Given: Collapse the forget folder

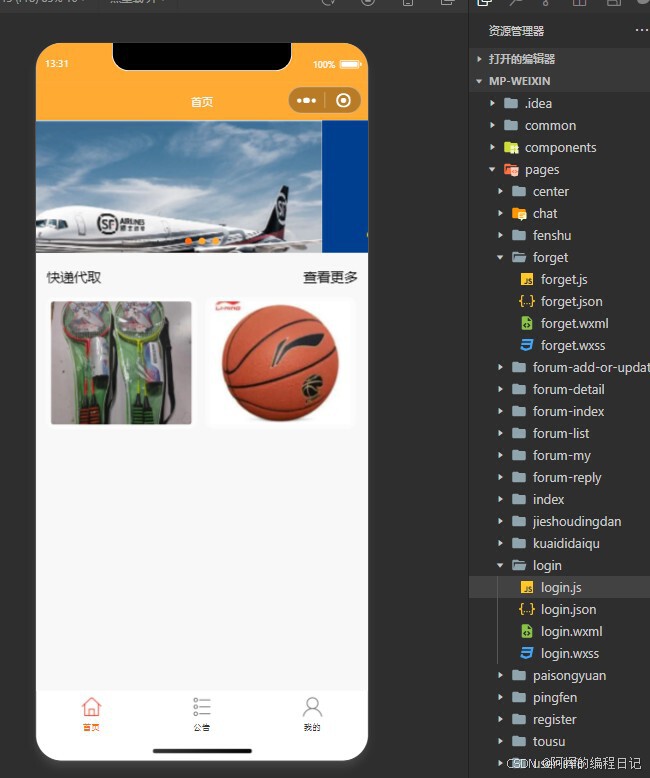Looking at the screenshot, I should pyautogui.click(x=559, y=257).
